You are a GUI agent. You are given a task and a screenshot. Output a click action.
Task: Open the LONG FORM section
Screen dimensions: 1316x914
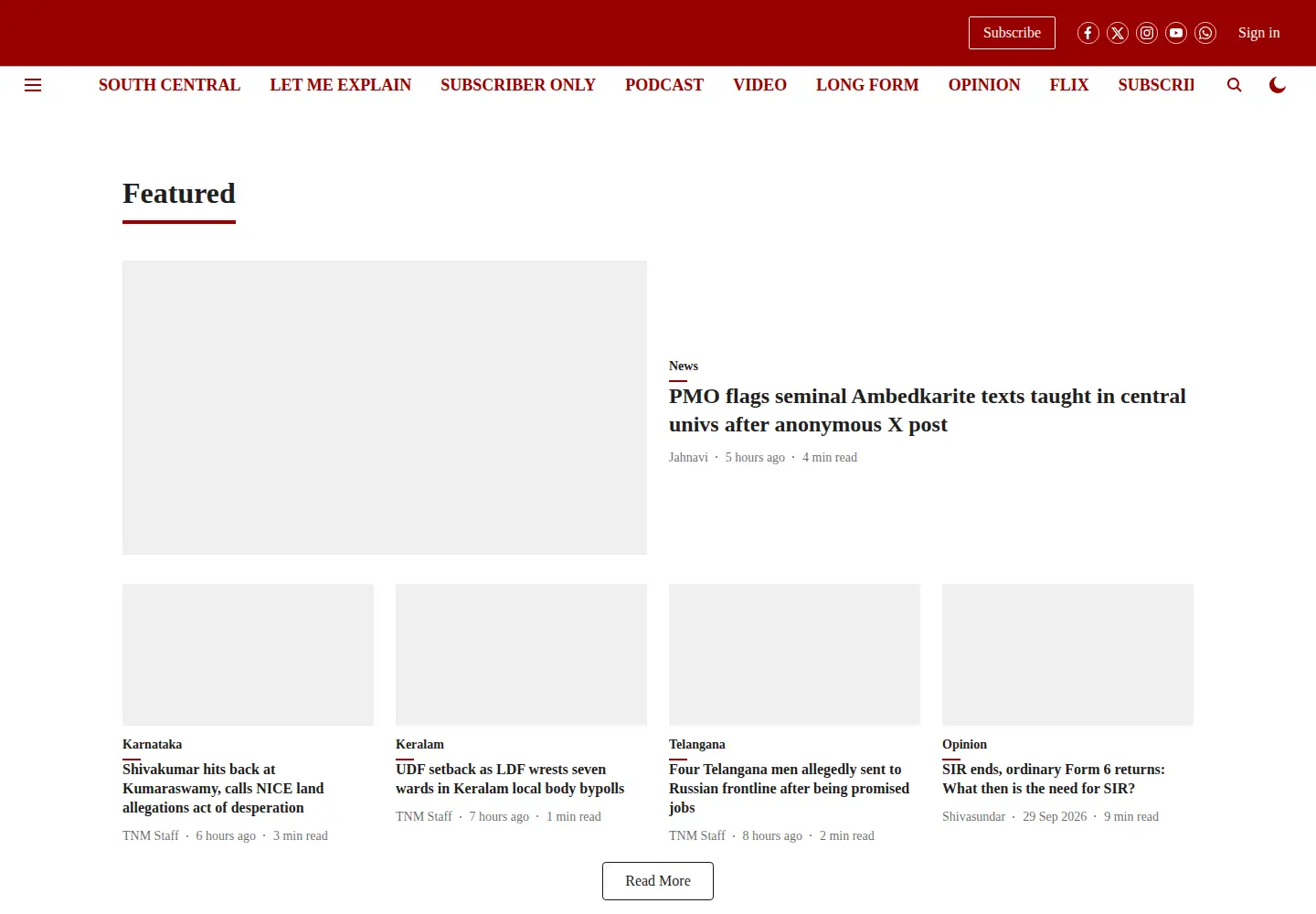tap(867, 85)
